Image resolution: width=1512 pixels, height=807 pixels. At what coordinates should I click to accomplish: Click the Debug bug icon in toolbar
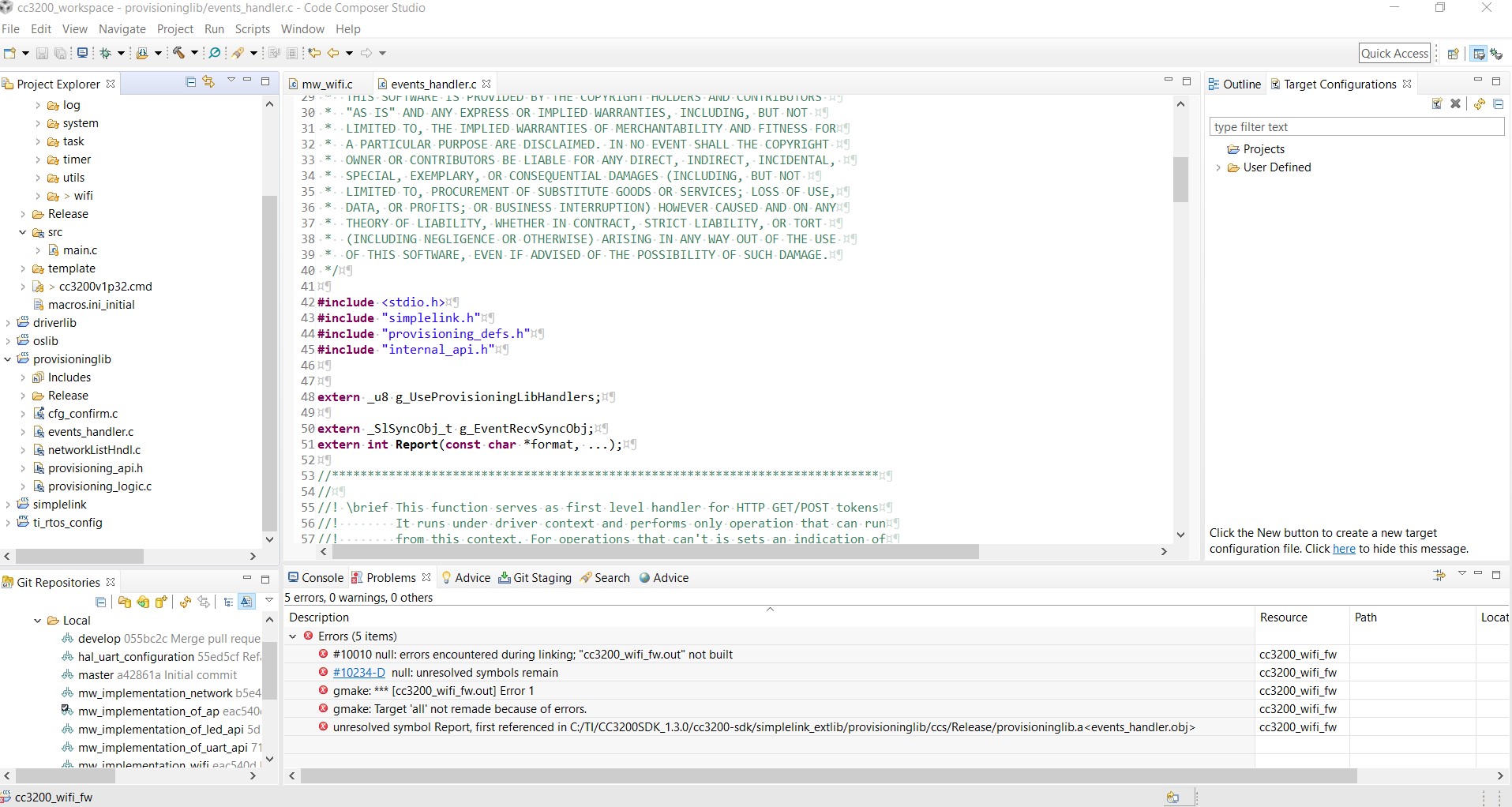tap(105, 53)
